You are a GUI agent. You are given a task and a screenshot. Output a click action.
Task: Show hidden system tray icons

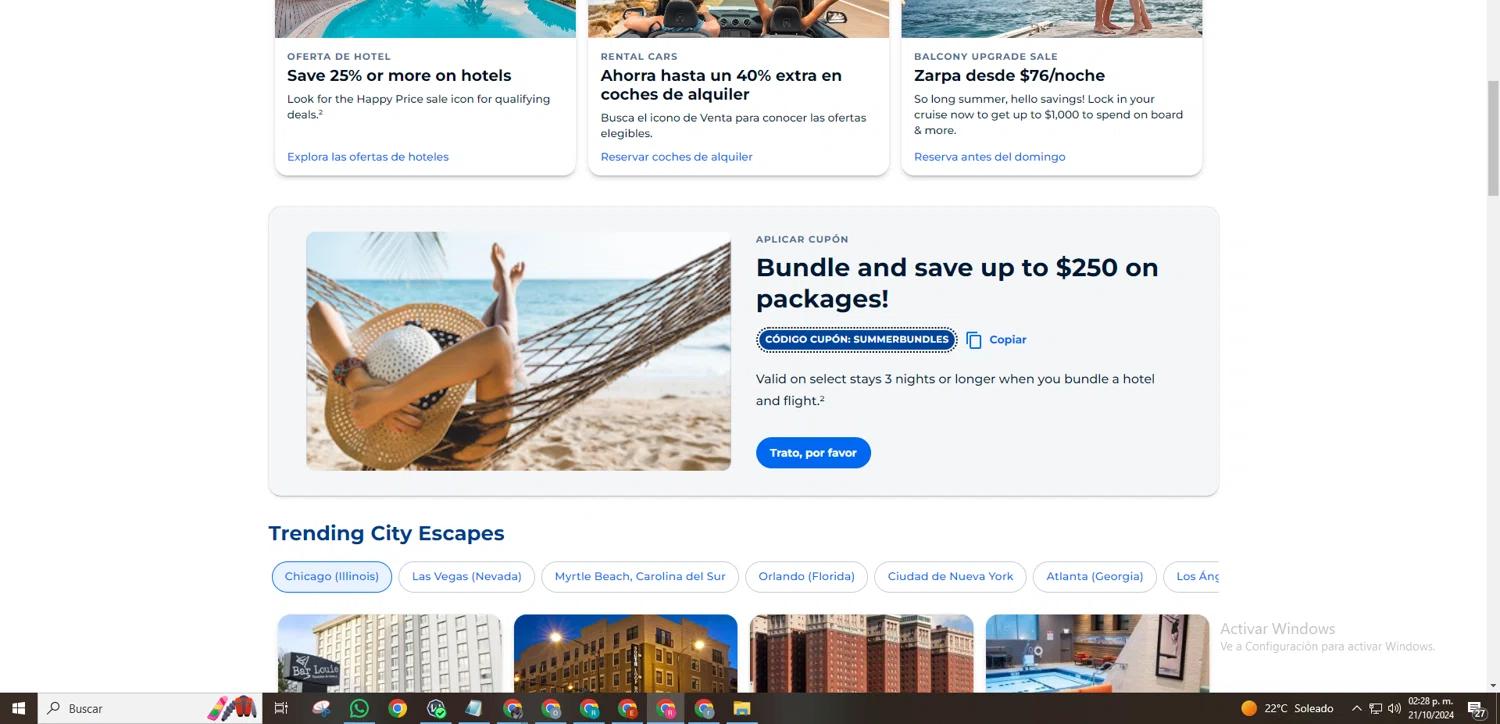pyautogui.click(x=1356, y=708)
